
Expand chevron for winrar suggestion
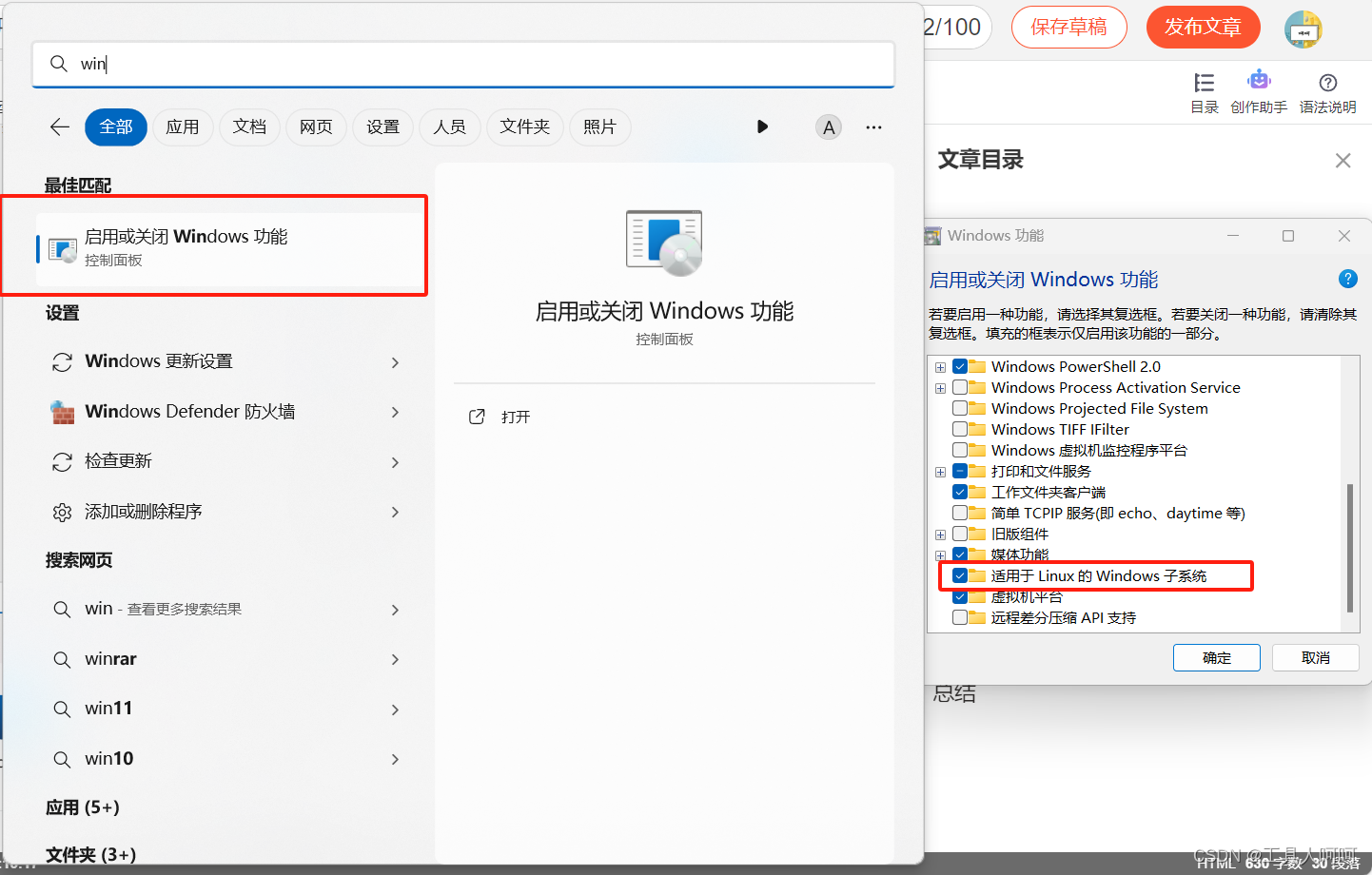(x=395, y=659)
